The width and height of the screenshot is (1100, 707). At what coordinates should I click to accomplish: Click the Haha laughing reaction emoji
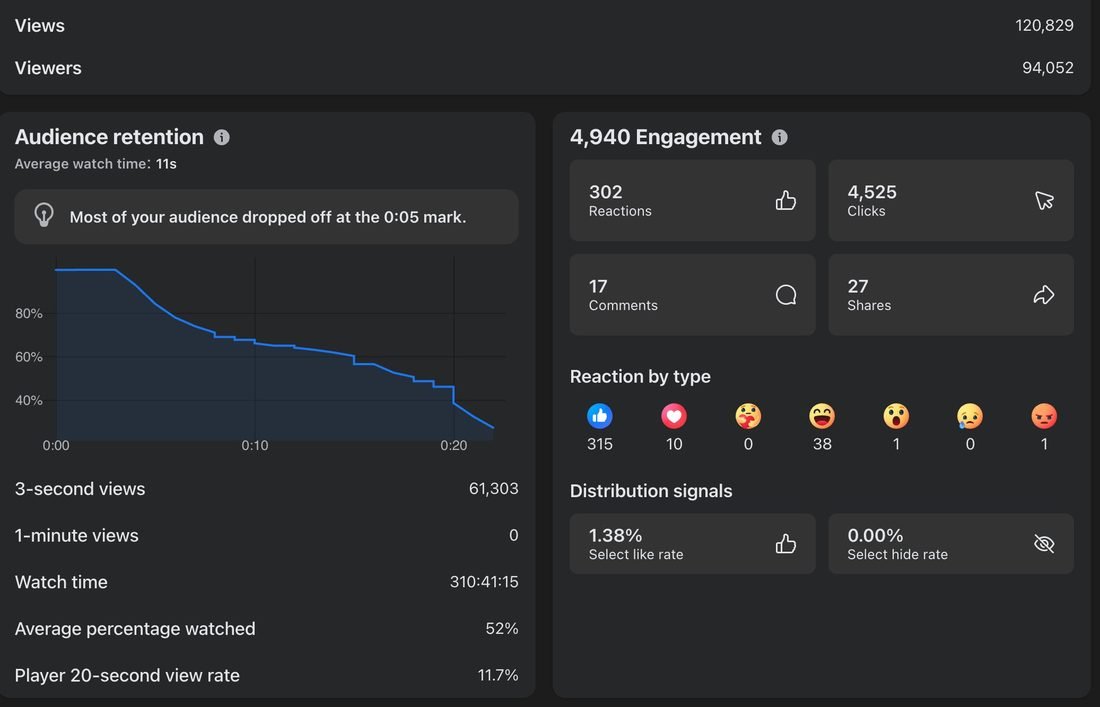click(822, 416)
